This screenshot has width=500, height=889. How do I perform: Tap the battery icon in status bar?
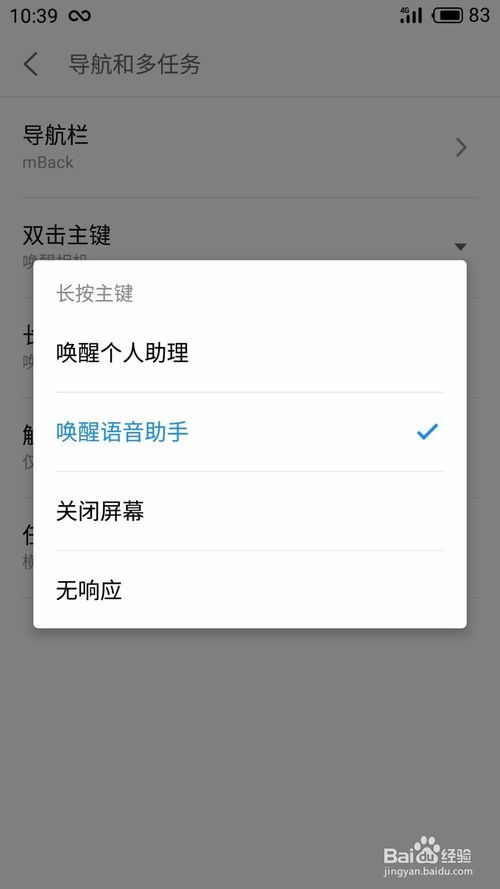coord(448,15)
